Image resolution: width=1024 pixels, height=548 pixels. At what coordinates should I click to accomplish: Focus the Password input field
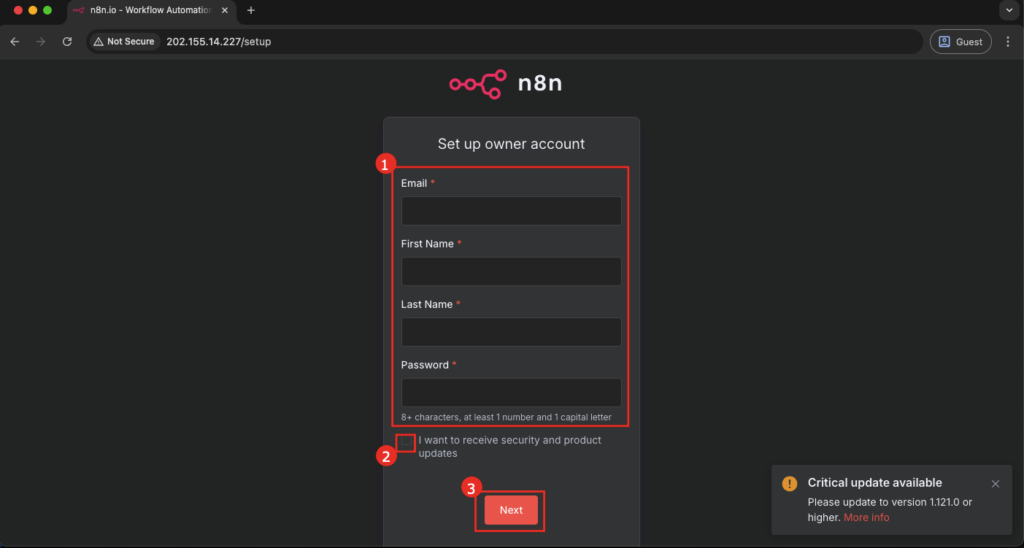tap(511, 393)
